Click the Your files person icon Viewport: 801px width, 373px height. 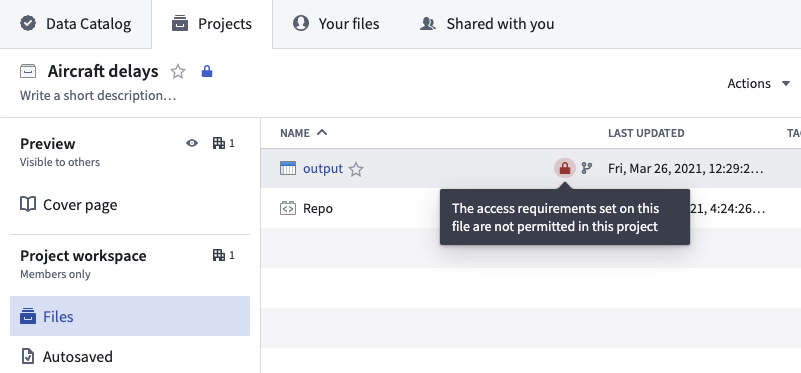(x=301, y=24)
